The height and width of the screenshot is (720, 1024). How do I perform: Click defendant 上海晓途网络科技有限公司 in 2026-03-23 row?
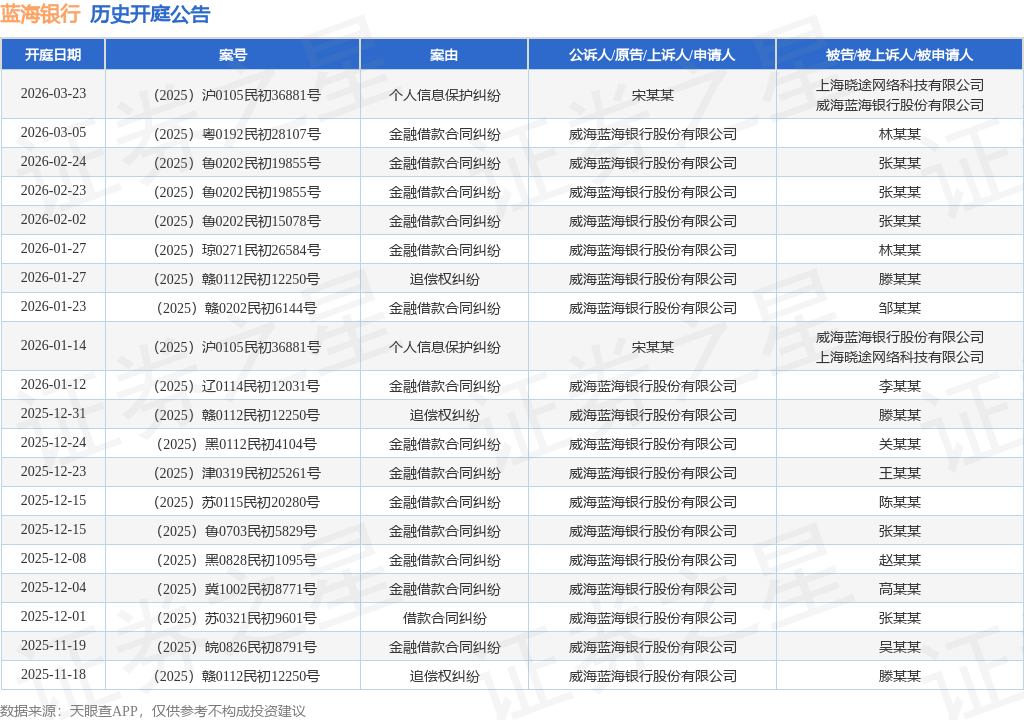point(900,86)
